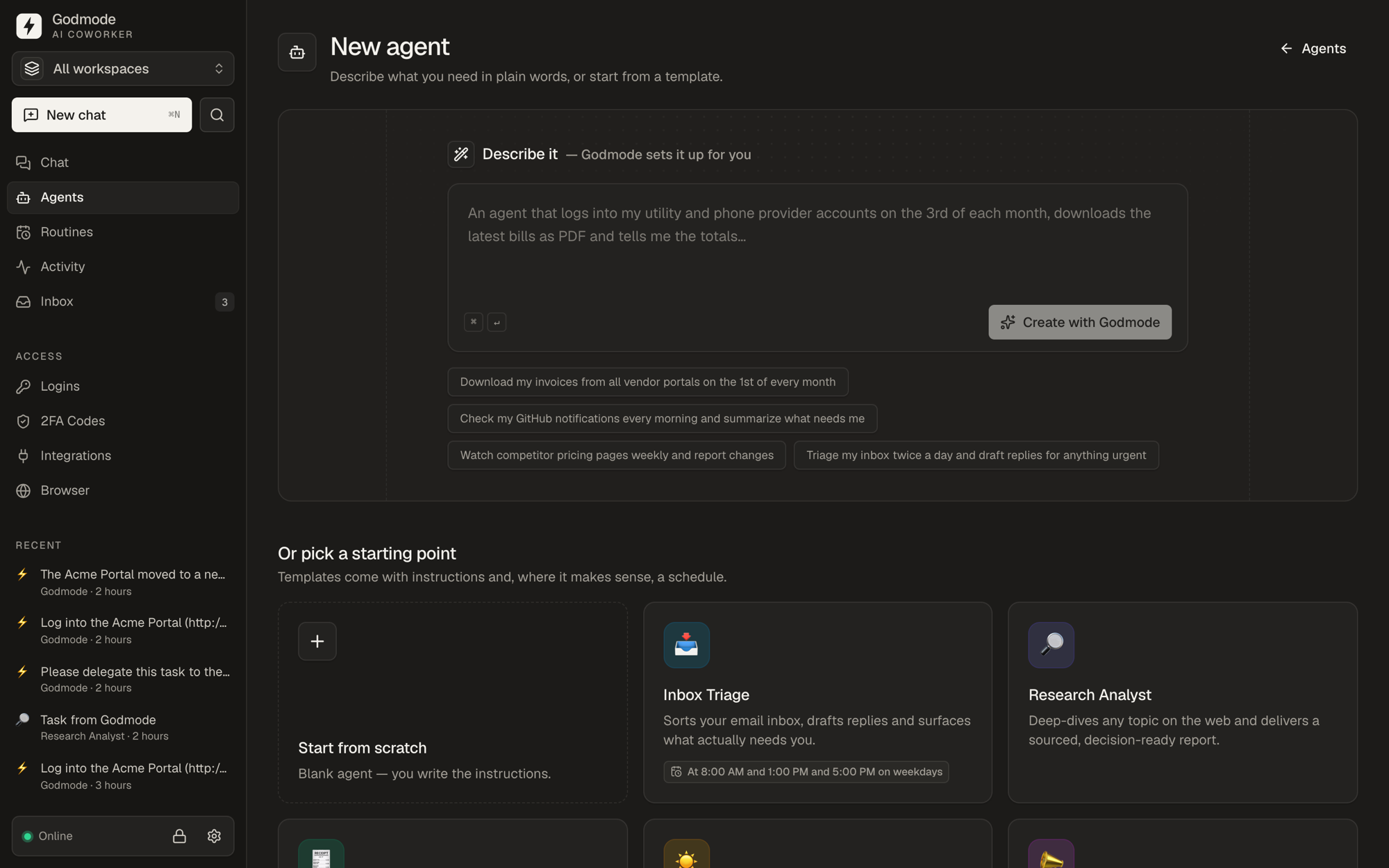Open the Chat section
This screenshot has width=1389, height=868.
(123, 162)
